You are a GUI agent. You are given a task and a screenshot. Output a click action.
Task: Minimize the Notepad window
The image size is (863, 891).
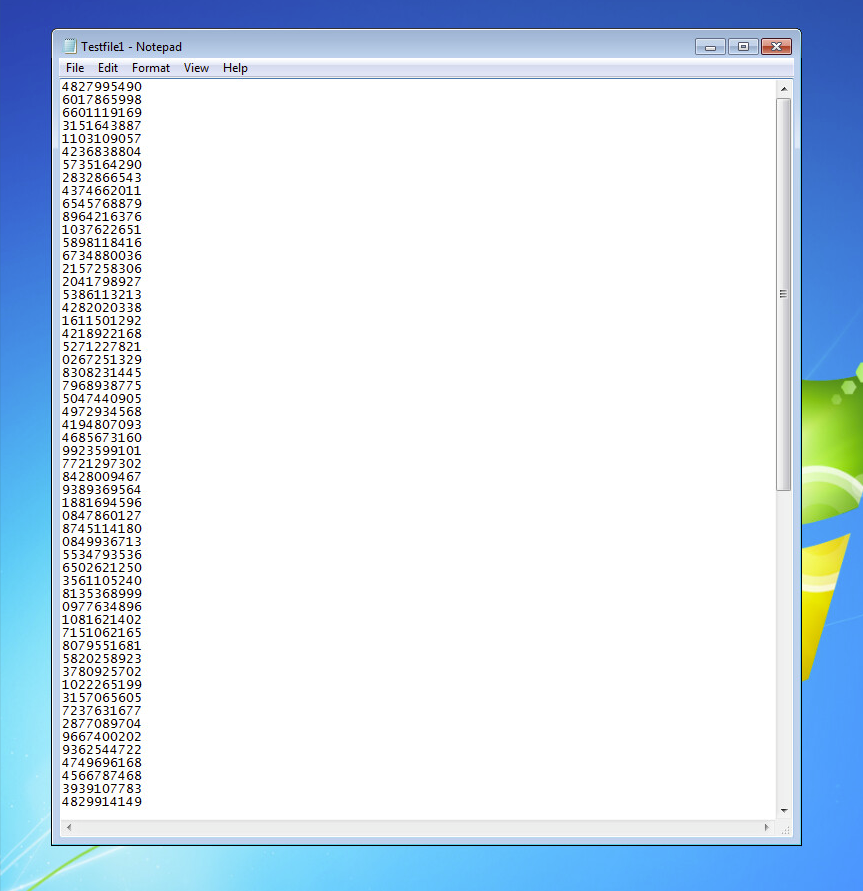[710, 46]
